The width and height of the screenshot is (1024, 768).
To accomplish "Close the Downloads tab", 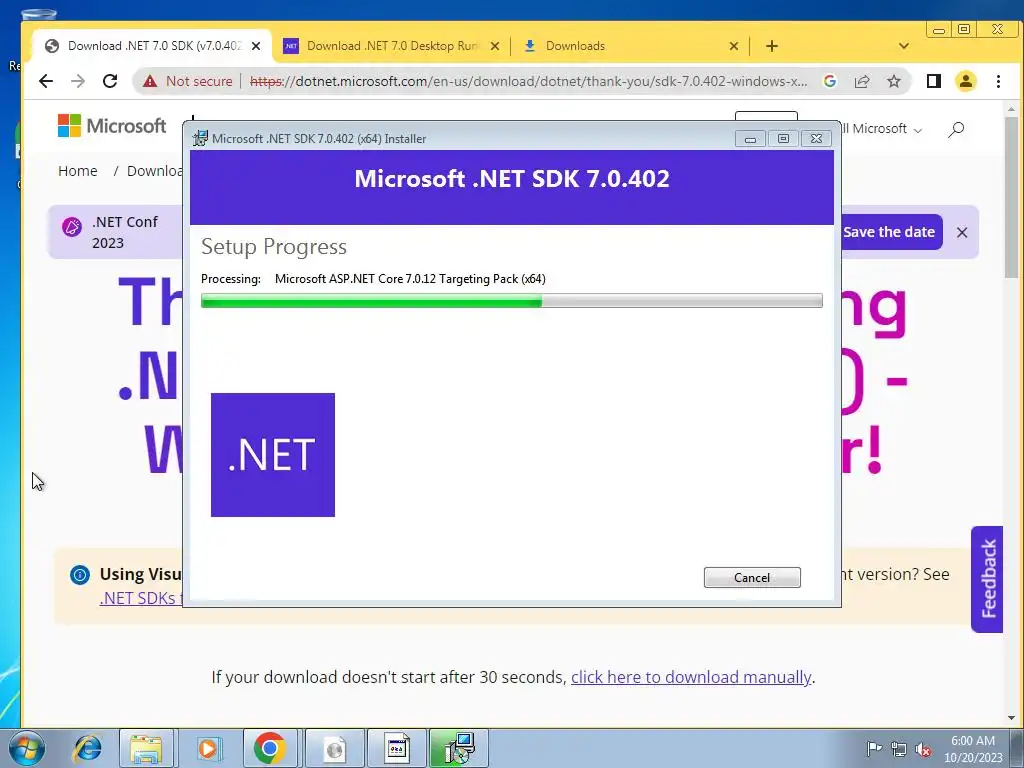I will (733, 46).
